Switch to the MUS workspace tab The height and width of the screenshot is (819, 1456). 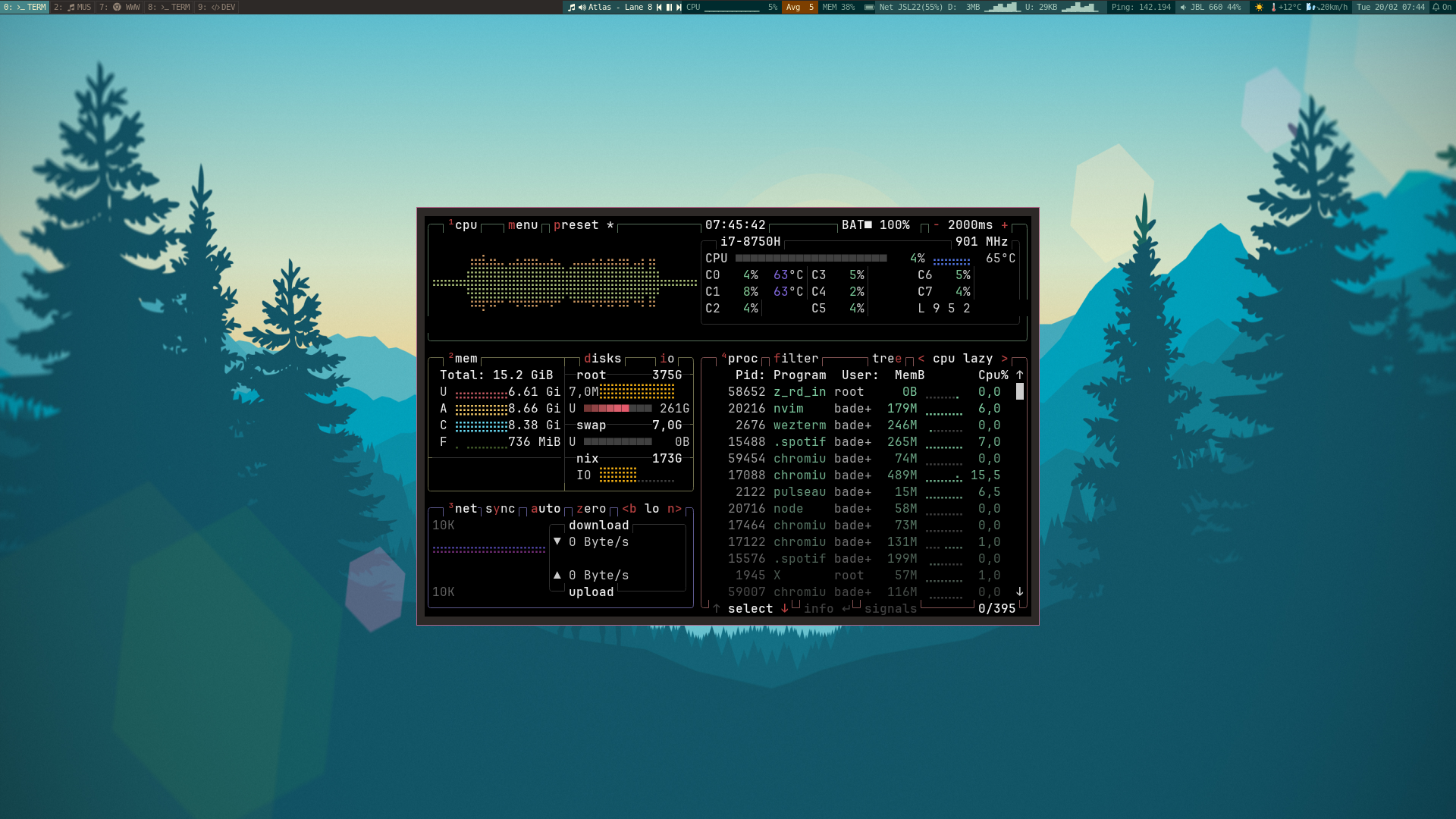[x=73, y=7]
